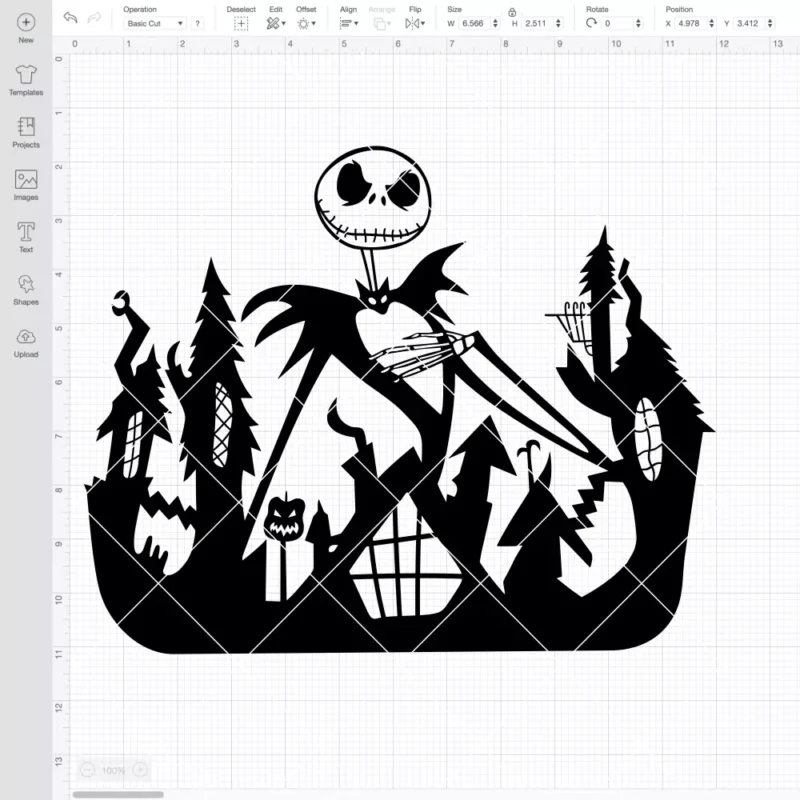
Task: Click the horizontal canvas scrollbar
Action: (x=118, y=794)
